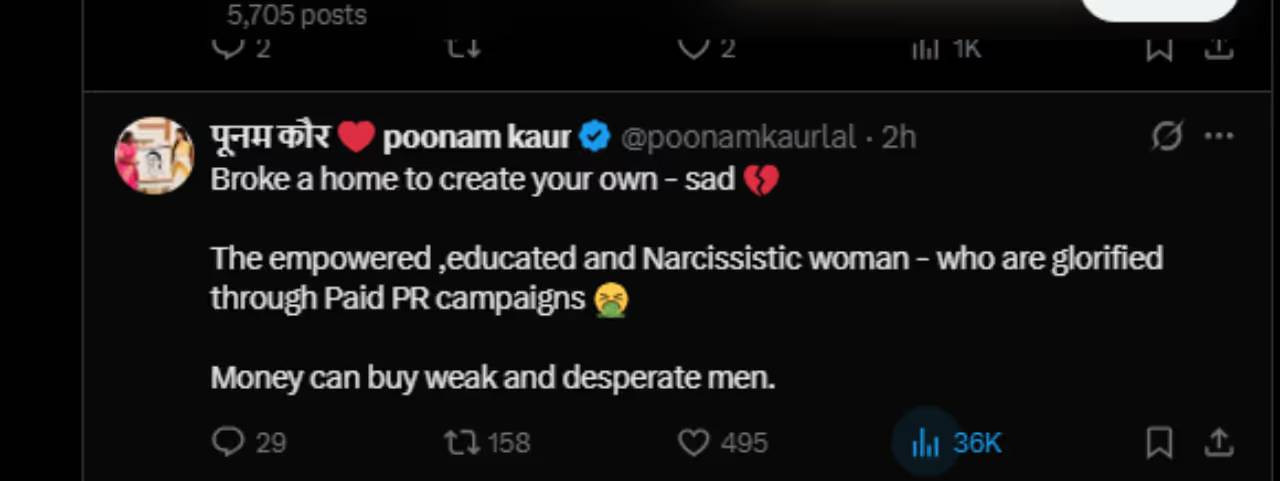Open the three-dot More menu on the post

click(1218, 136)
